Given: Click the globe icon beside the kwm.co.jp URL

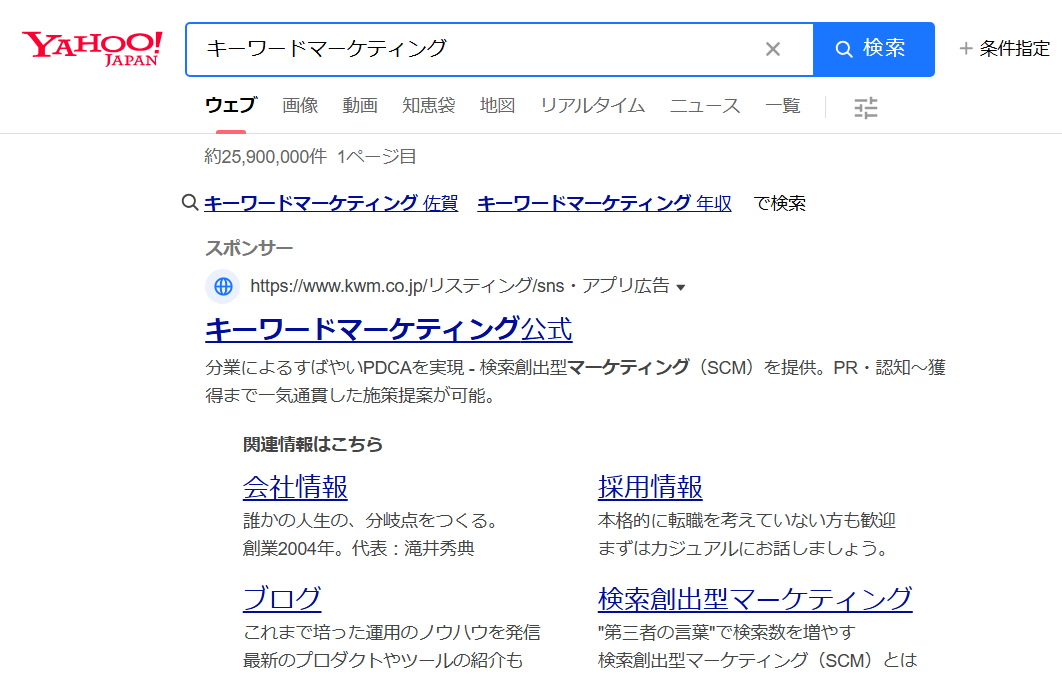Looking at the screenshot, I should (223, 286).
